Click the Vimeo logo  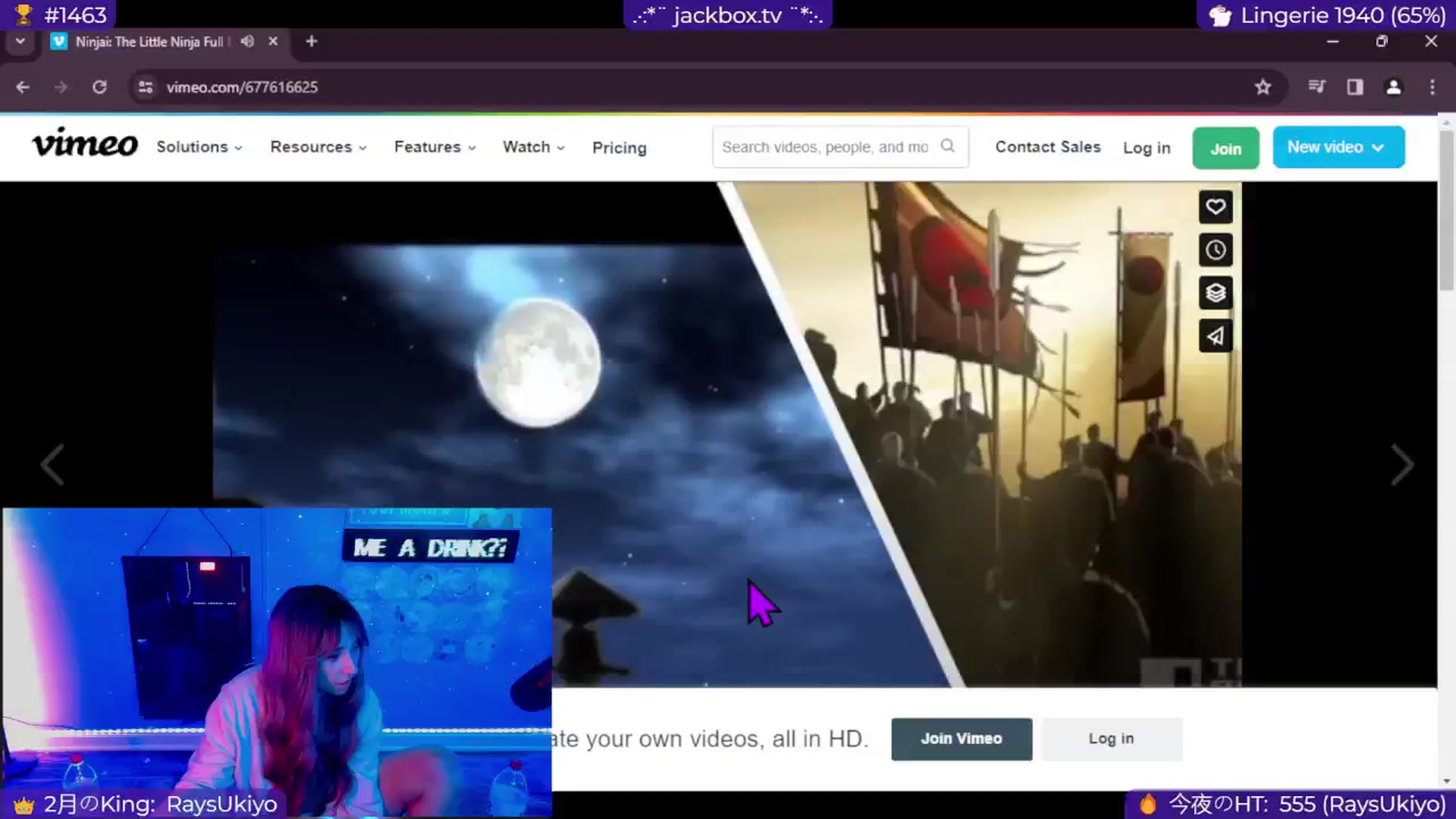coord(85,144)
